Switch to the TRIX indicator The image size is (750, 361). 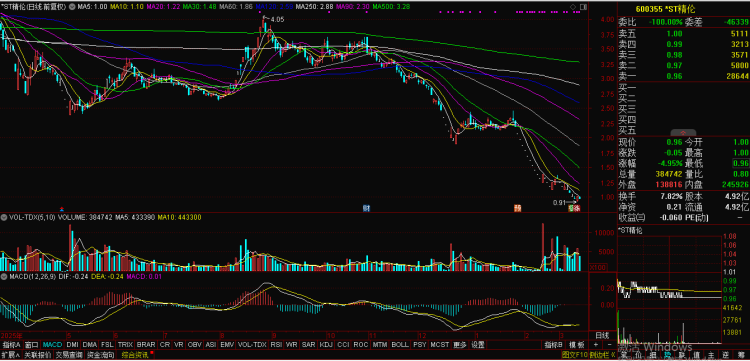click(125, 345)
